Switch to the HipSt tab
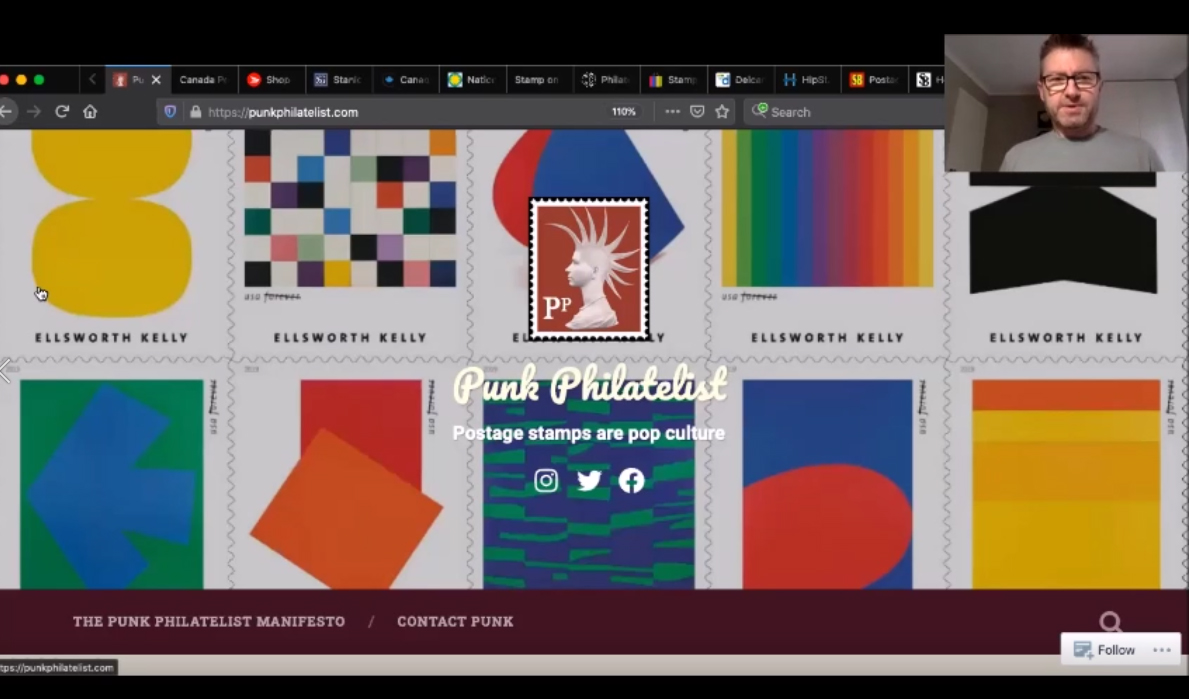1189x699 pixels. 806,80
